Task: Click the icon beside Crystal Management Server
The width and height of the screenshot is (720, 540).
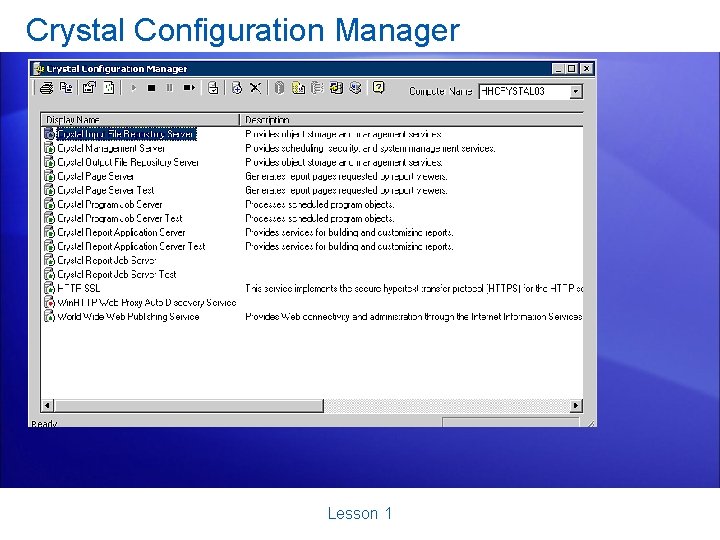Action: (50, 148)
